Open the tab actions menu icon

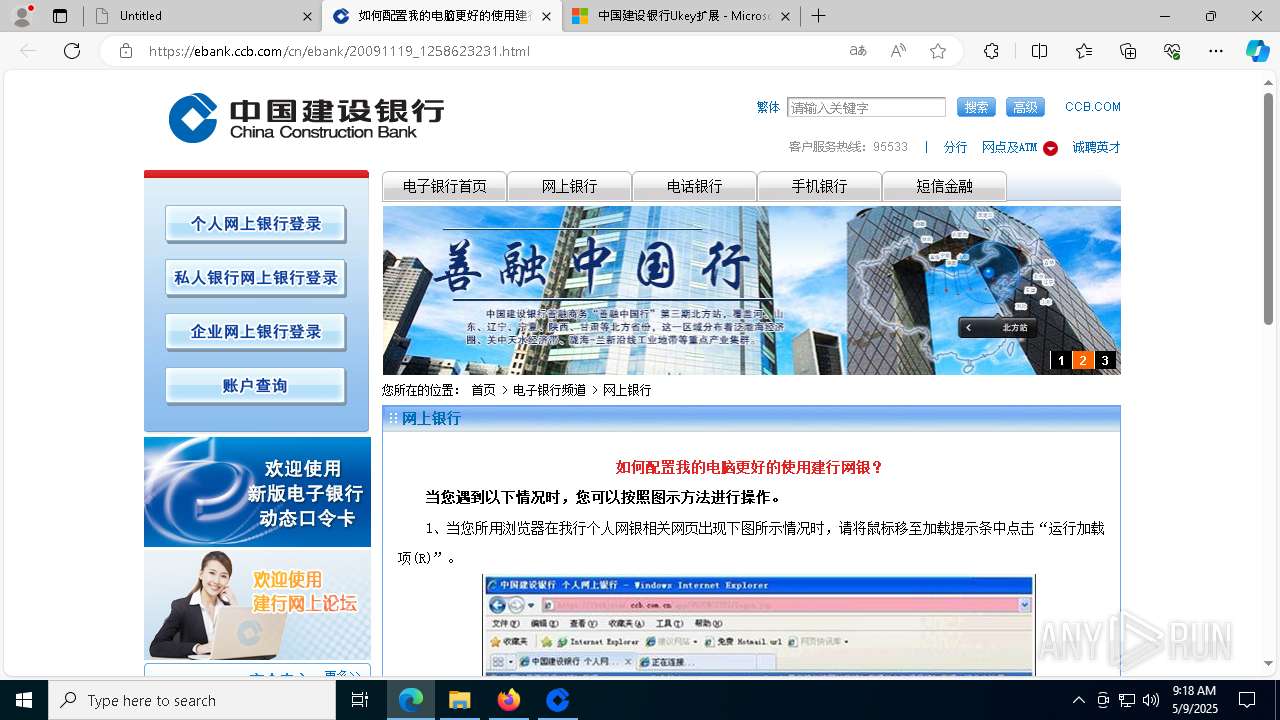tap(60, 16)
